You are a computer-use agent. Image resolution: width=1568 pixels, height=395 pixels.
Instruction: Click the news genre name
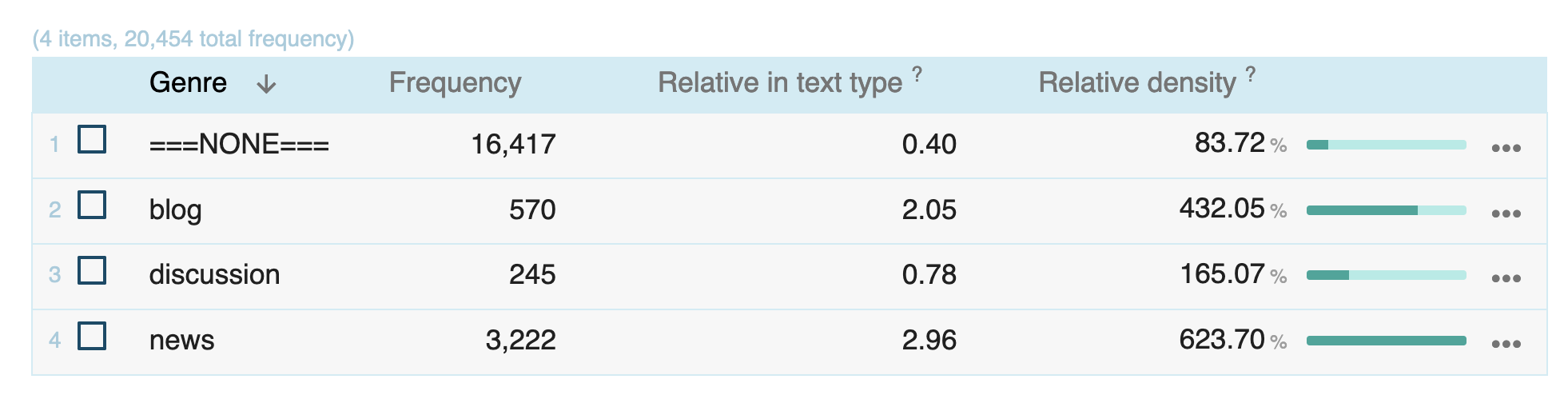(x=181, y=340)
